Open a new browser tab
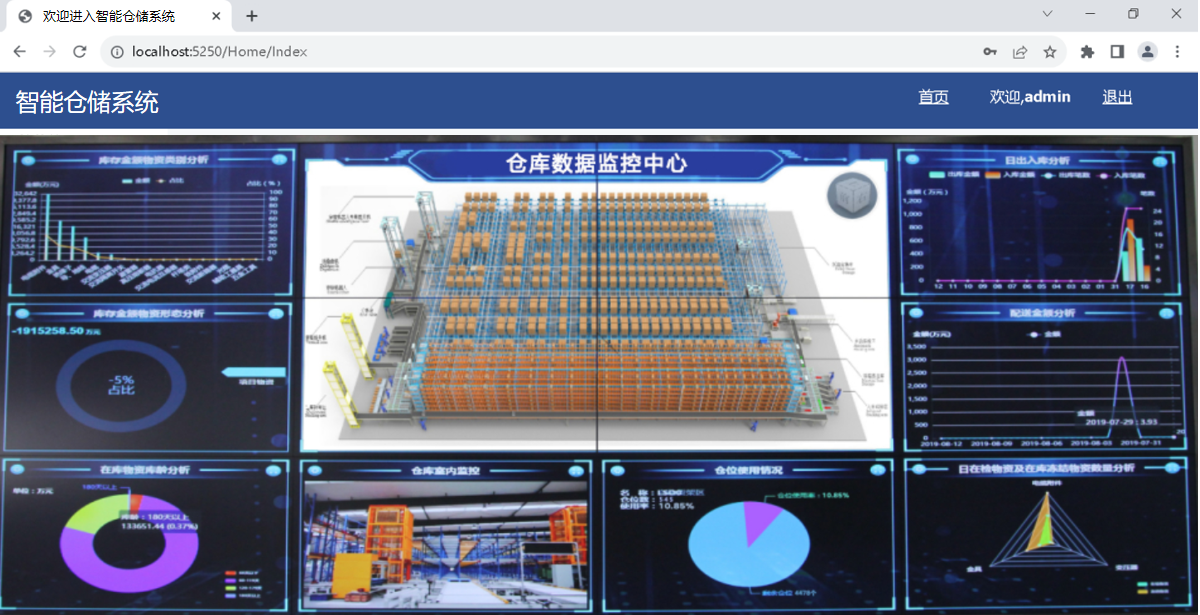Image resolution: width=1200 pixels, height=615 pixels. 252,16
